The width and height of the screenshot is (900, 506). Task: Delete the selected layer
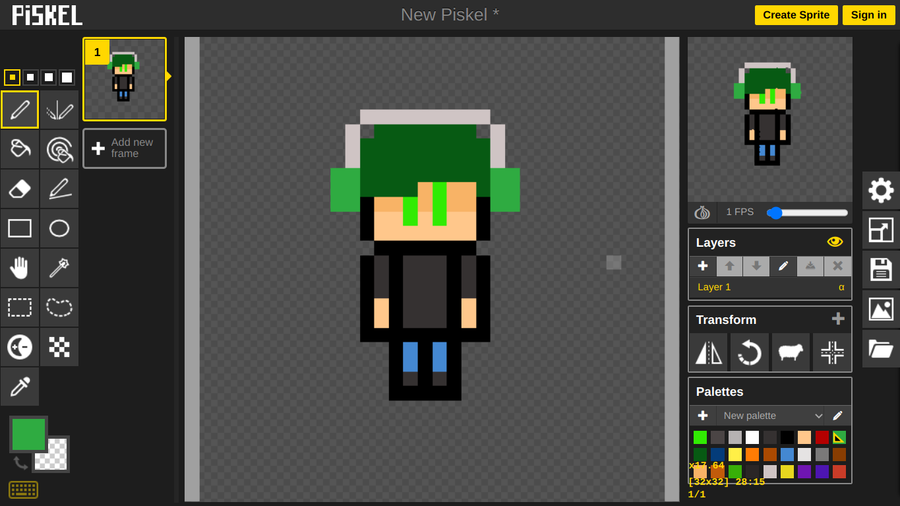837,266
